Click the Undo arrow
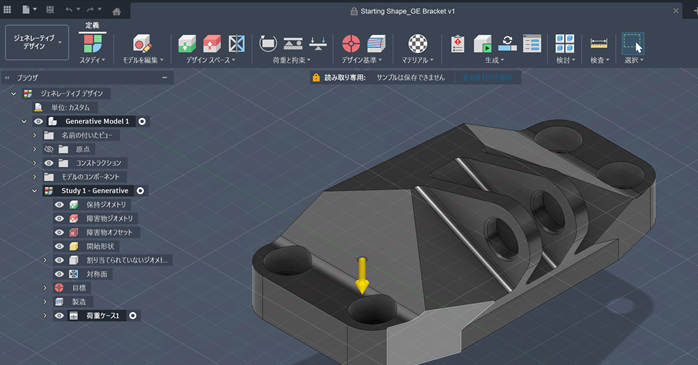The image size is (698, 365). tap(69, 10)
